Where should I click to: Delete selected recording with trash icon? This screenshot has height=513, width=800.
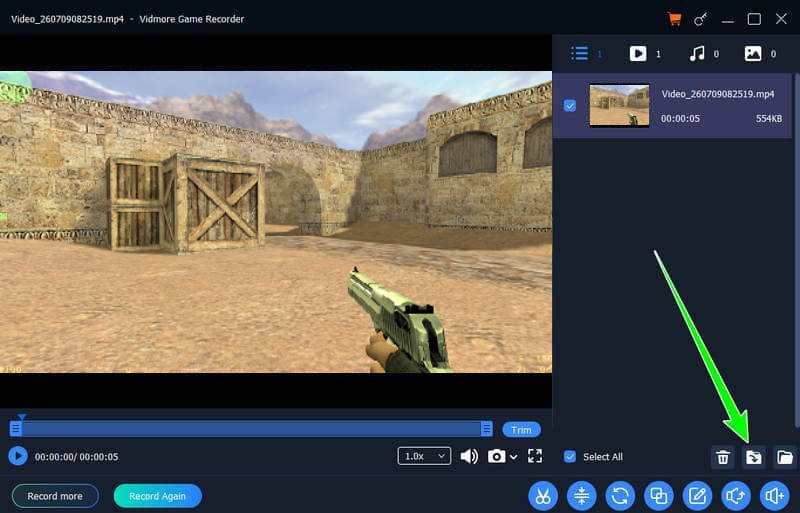click(723, 457)
